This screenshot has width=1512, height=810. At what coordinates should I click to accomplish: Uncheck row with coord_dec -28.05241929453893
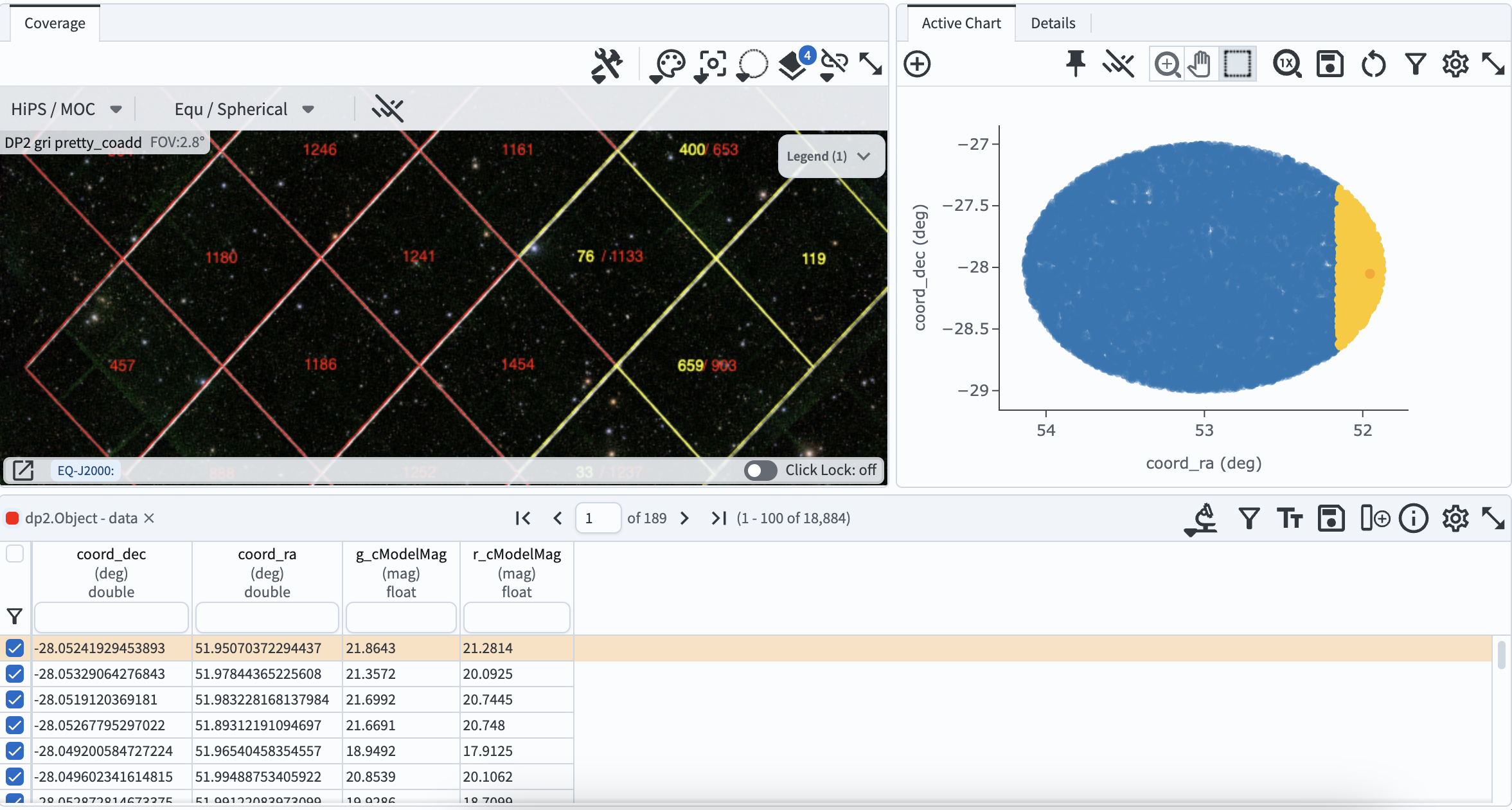click(15, 648)
